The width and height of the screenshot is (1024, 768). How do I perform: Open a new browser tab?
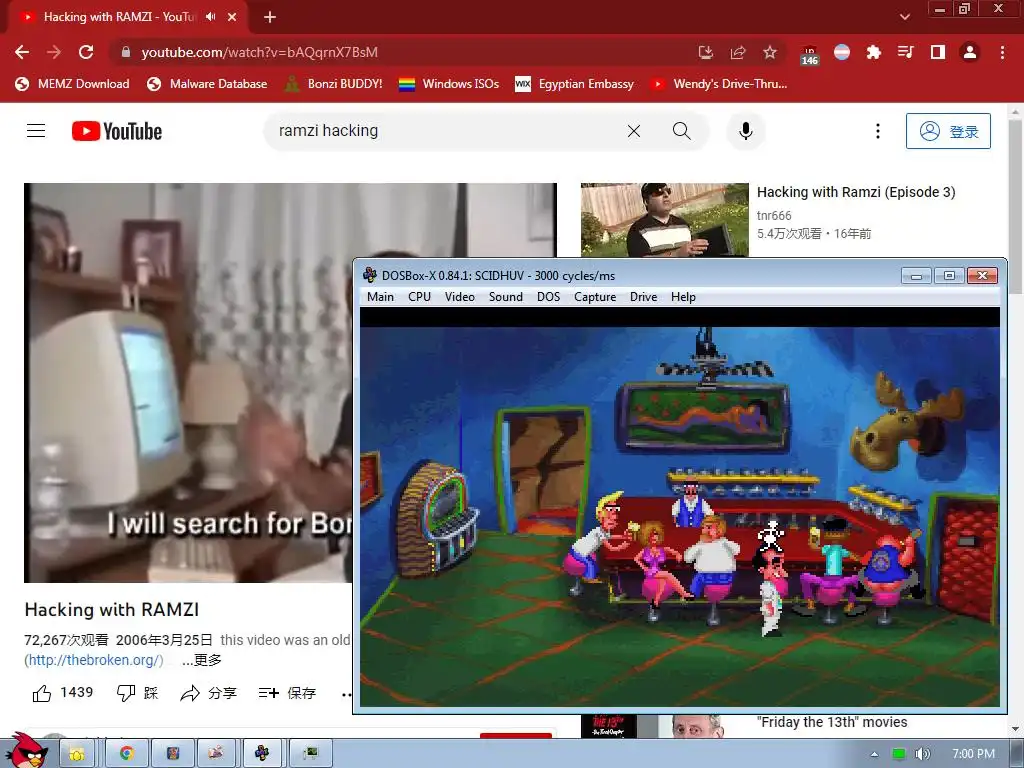(270, 17)
